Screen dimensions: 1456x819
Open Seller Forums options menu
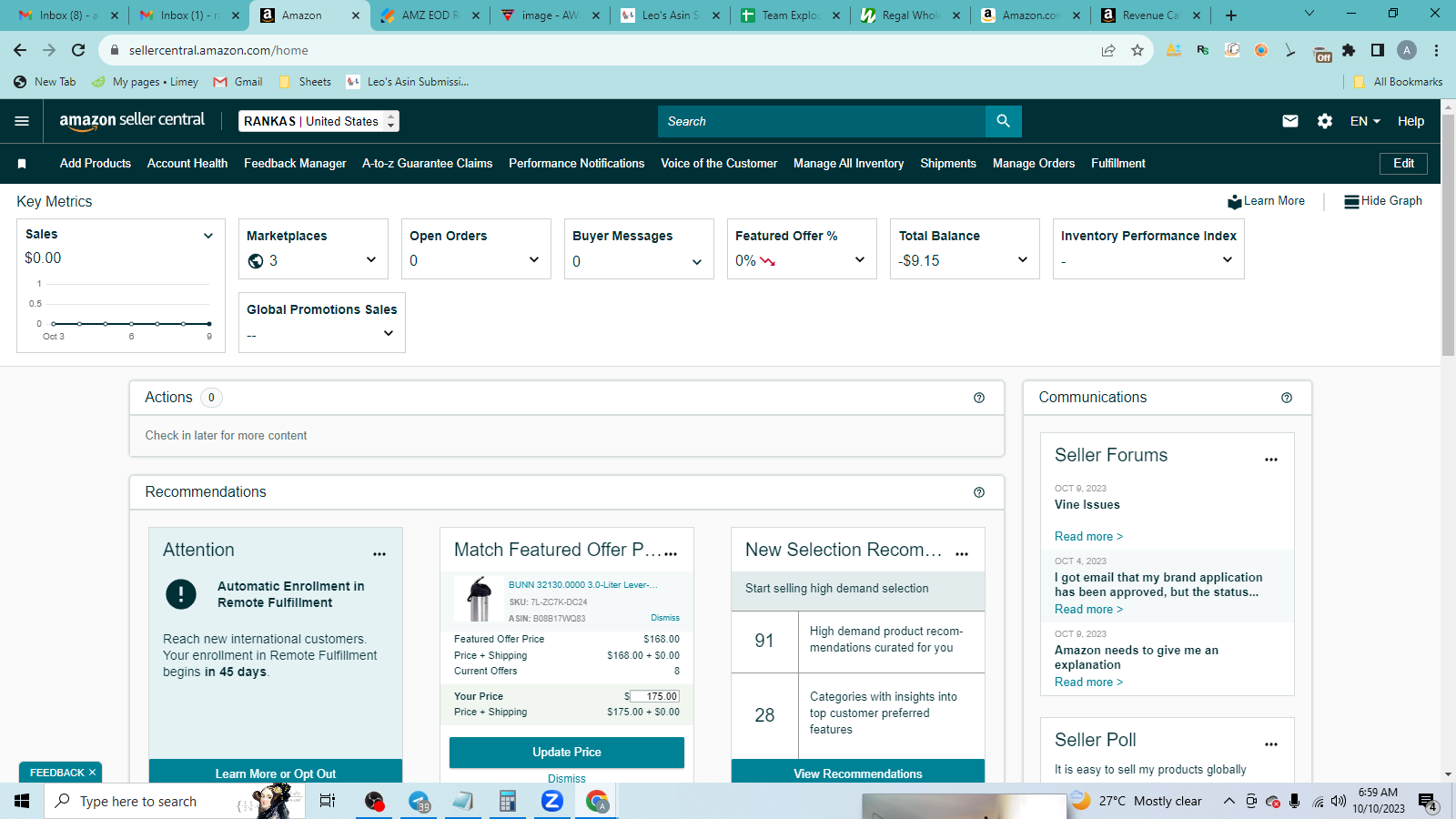1271,460
